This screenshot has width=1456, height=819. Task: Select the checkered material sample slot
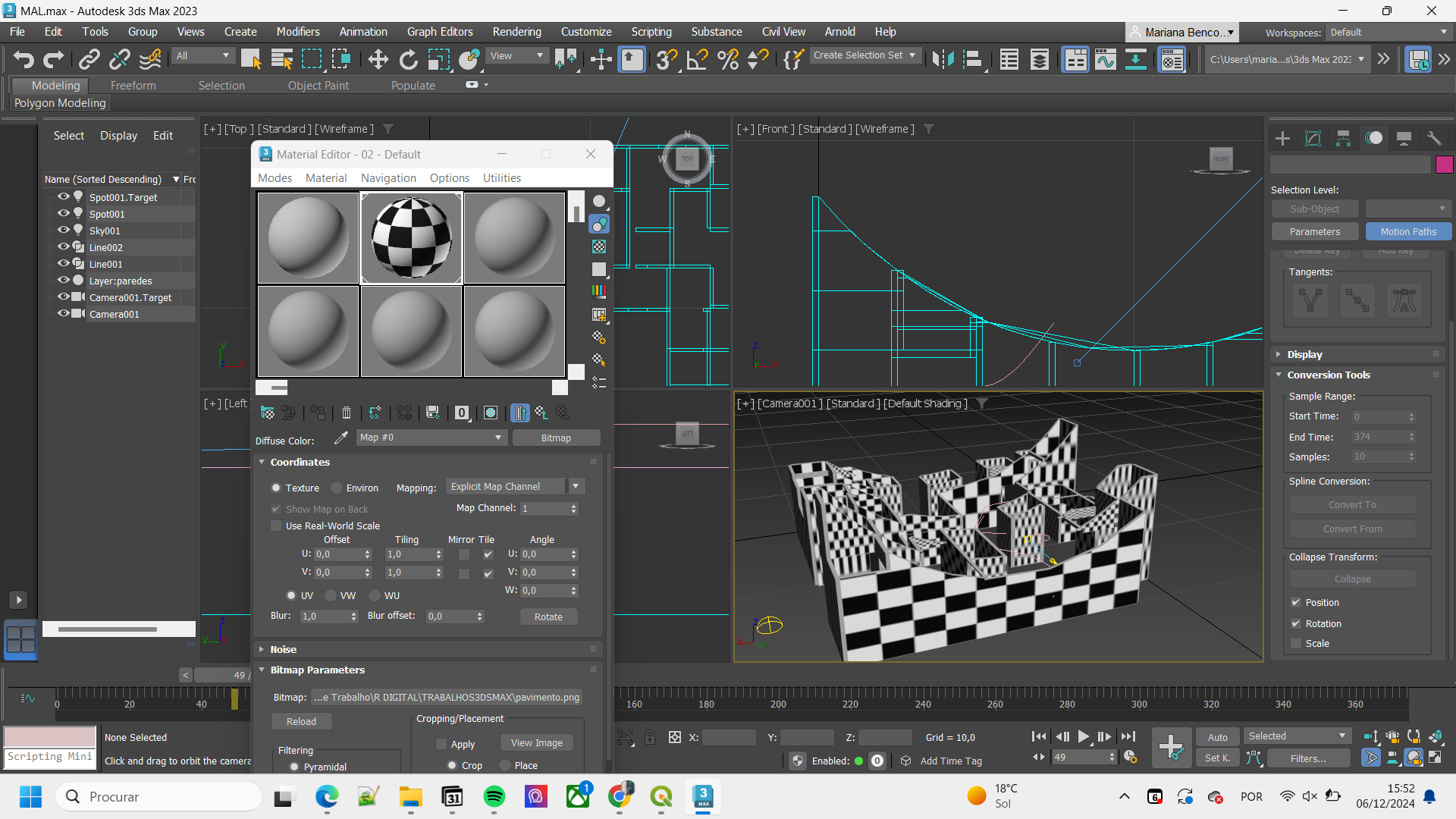[x=411, y=238]
